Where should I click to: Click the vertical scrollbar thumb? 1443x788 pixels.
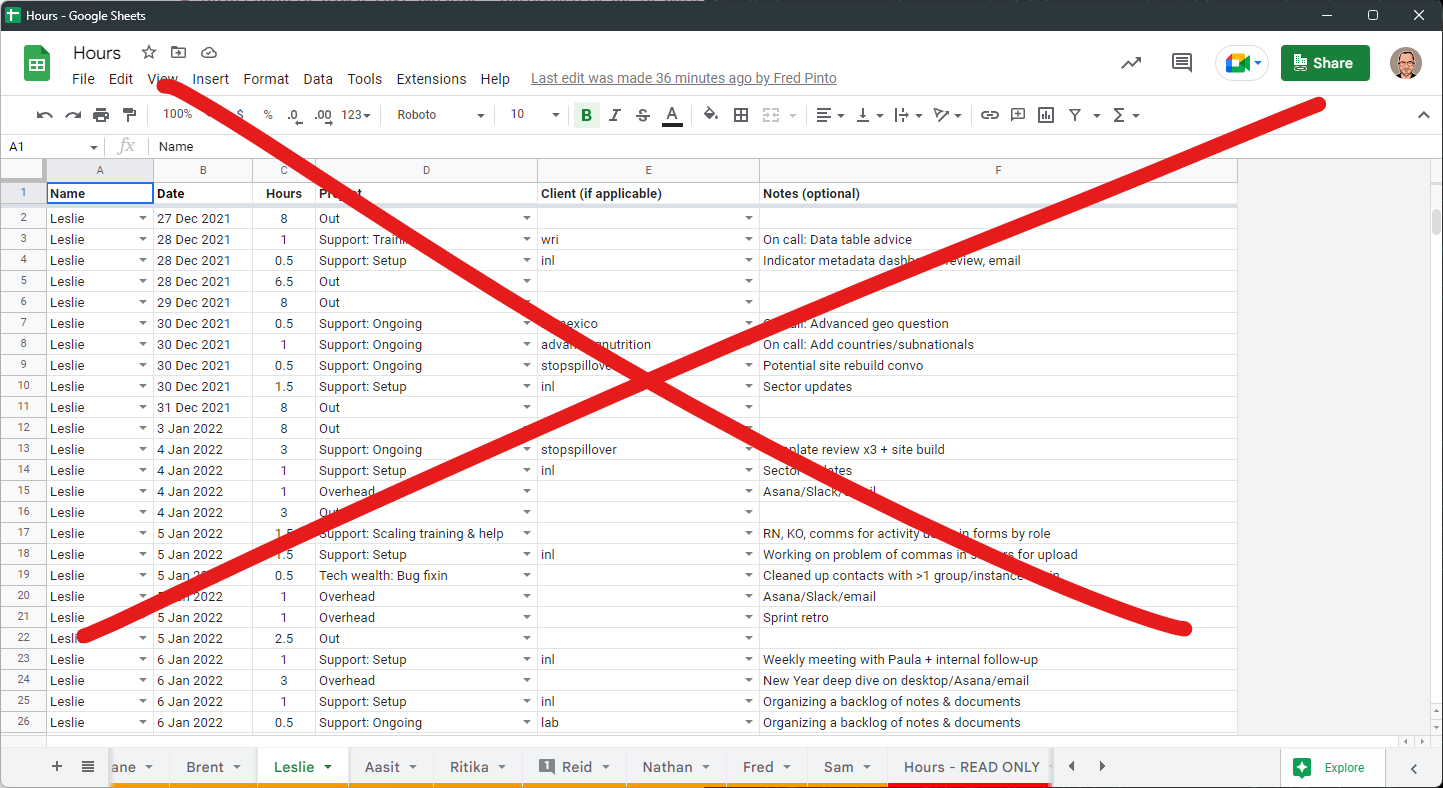[x=1436, y=221]
